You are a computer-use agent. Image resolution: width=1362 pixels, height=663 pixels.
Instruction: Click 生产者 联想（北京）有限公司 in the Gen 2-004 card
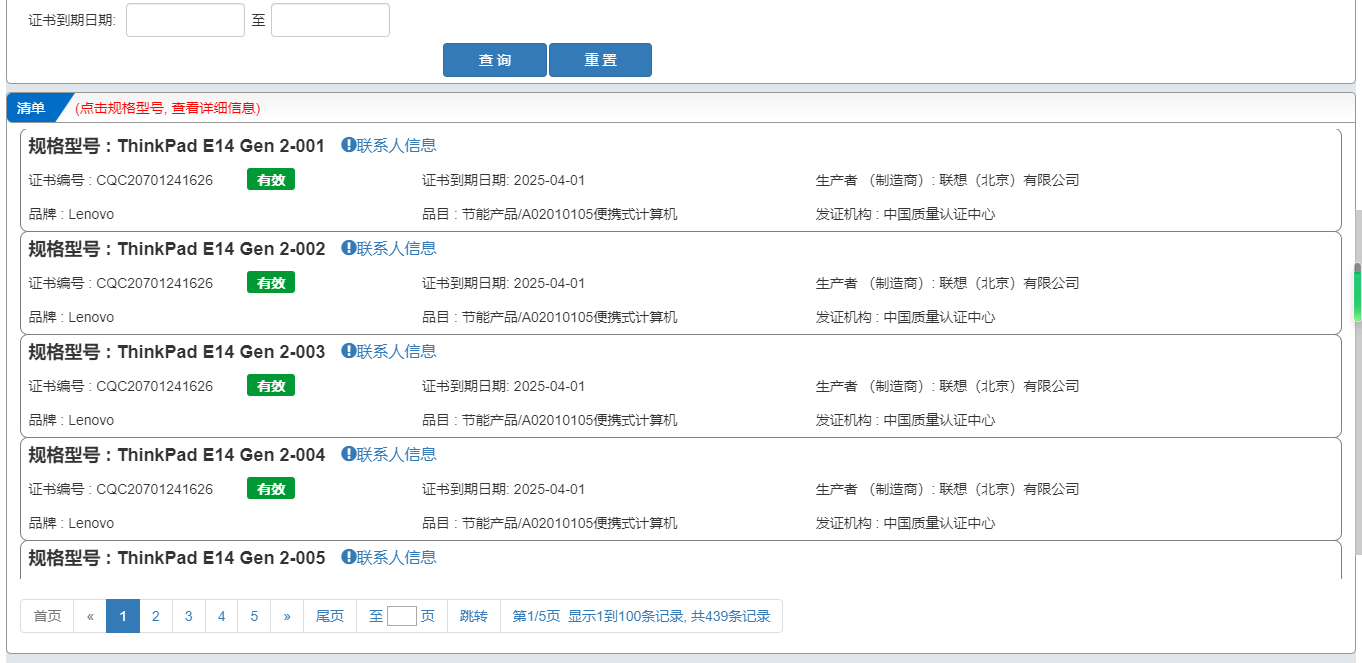[948, 490]
